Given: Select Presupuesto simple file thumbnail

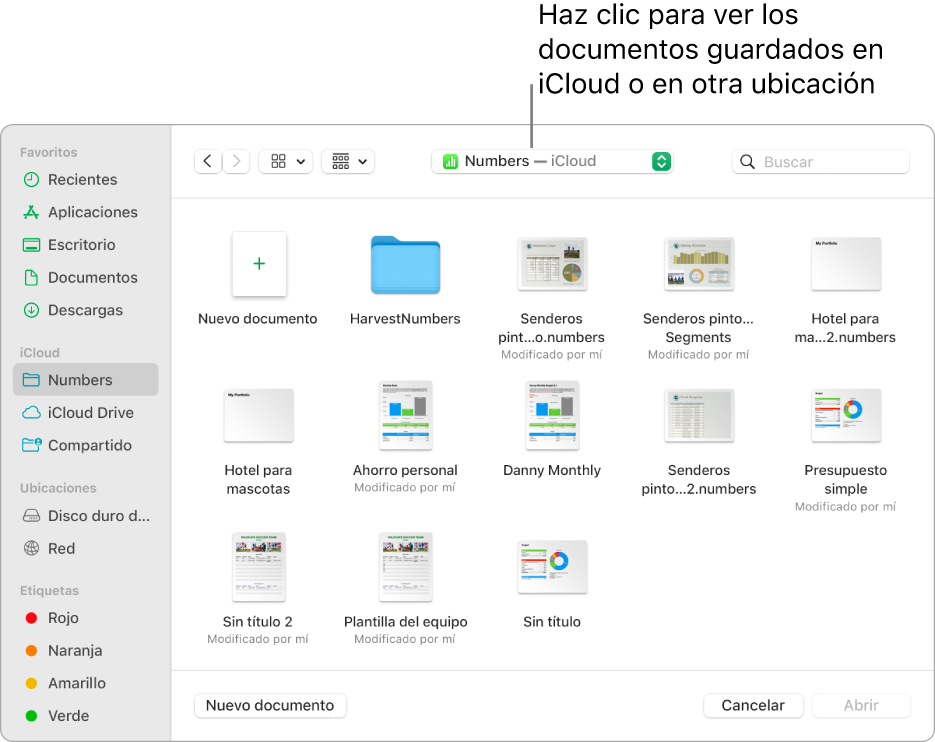Looking at the screenshot, I should (846, 415).
